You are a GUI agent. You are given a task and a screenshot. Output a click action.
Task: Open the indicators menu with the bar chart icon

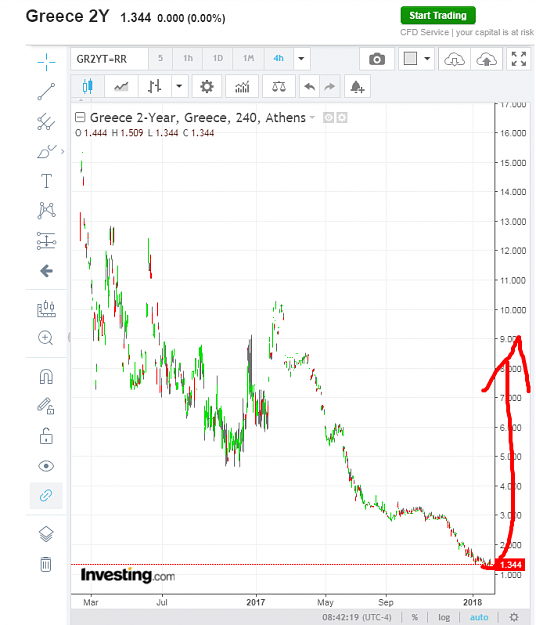[x=242, y=86]
